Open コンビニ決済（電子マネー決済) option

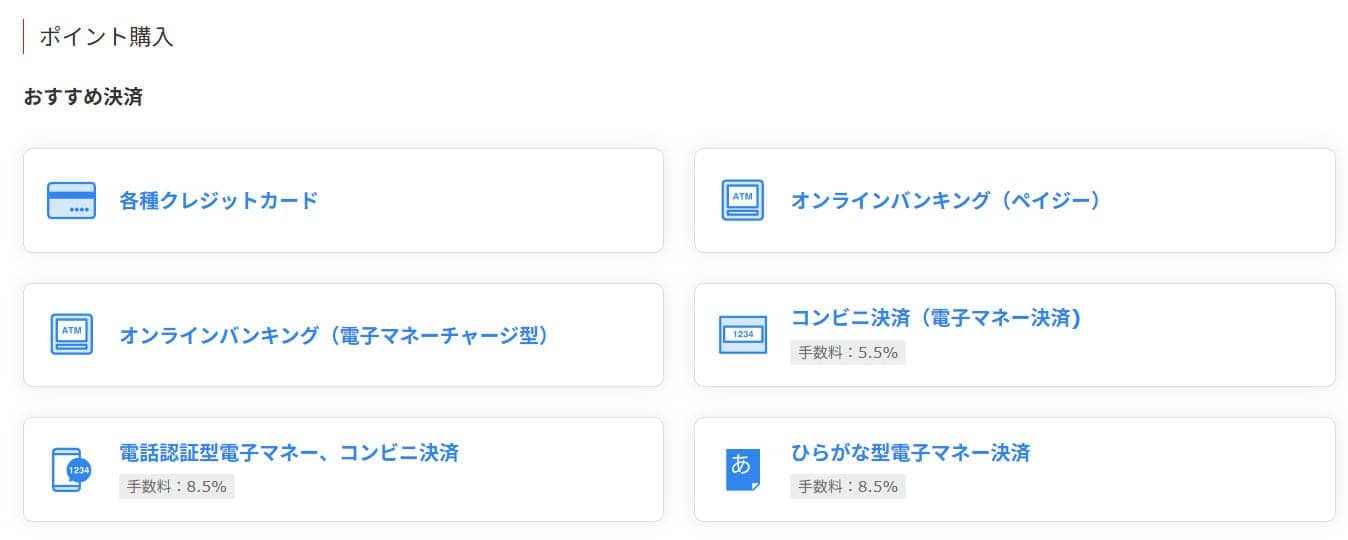click(x=936, y=318)
